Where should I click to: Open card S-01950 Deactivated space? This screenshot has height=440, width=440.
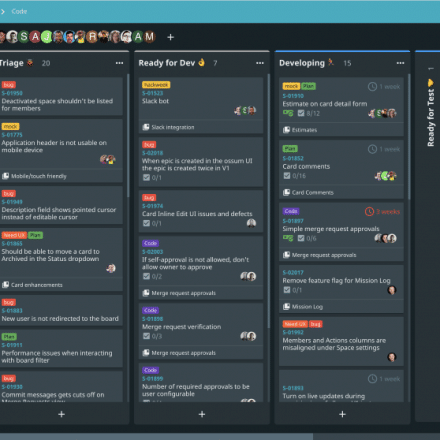click(61, 97)
